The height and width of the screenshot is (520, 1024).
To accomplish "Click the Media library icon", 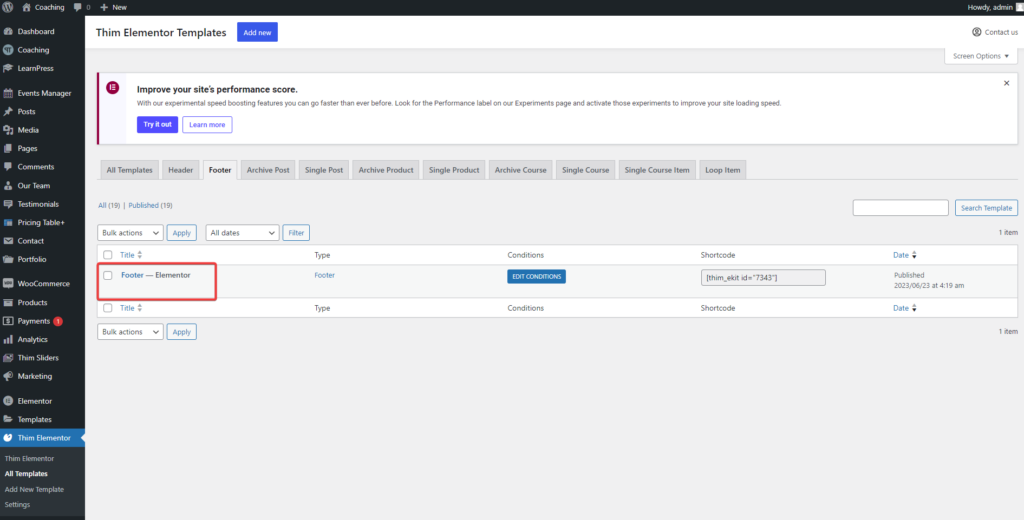I will tap(8, 130).
